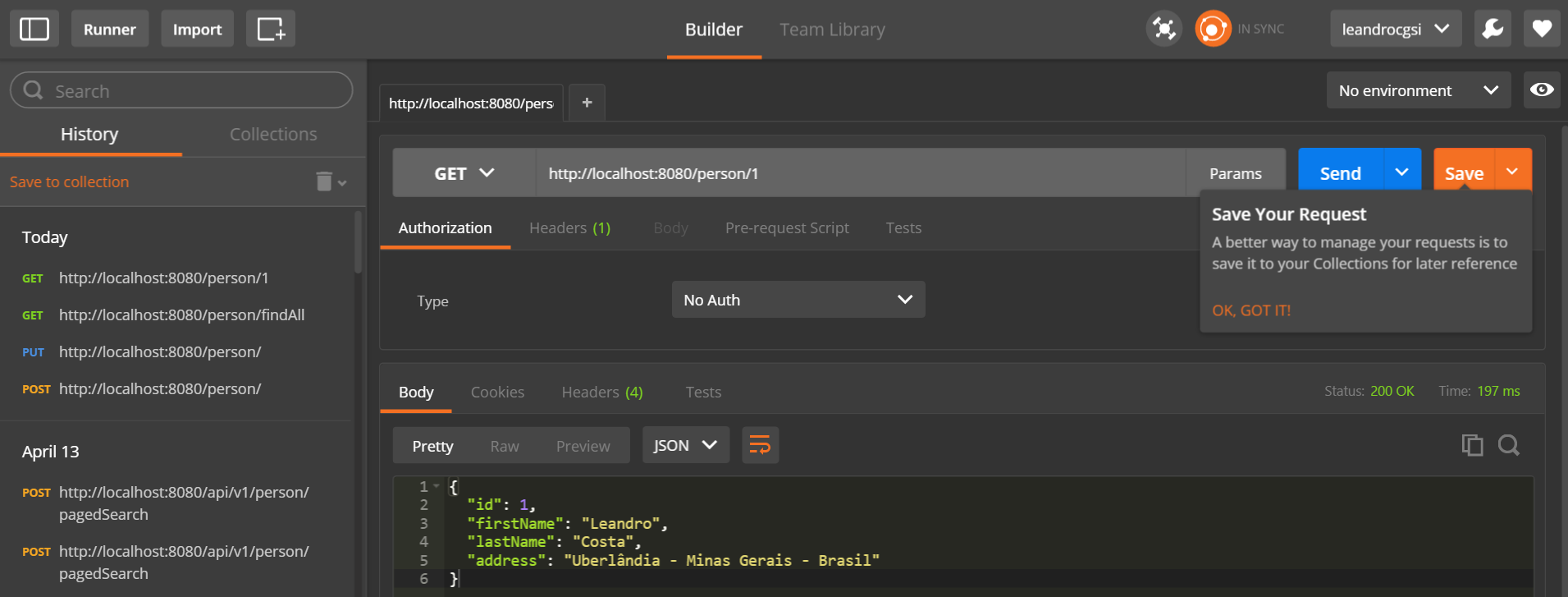
Task: Dismiss tooltip with OK, GOT IT!
Action: pyautogui.click(x=1250, y=310)
